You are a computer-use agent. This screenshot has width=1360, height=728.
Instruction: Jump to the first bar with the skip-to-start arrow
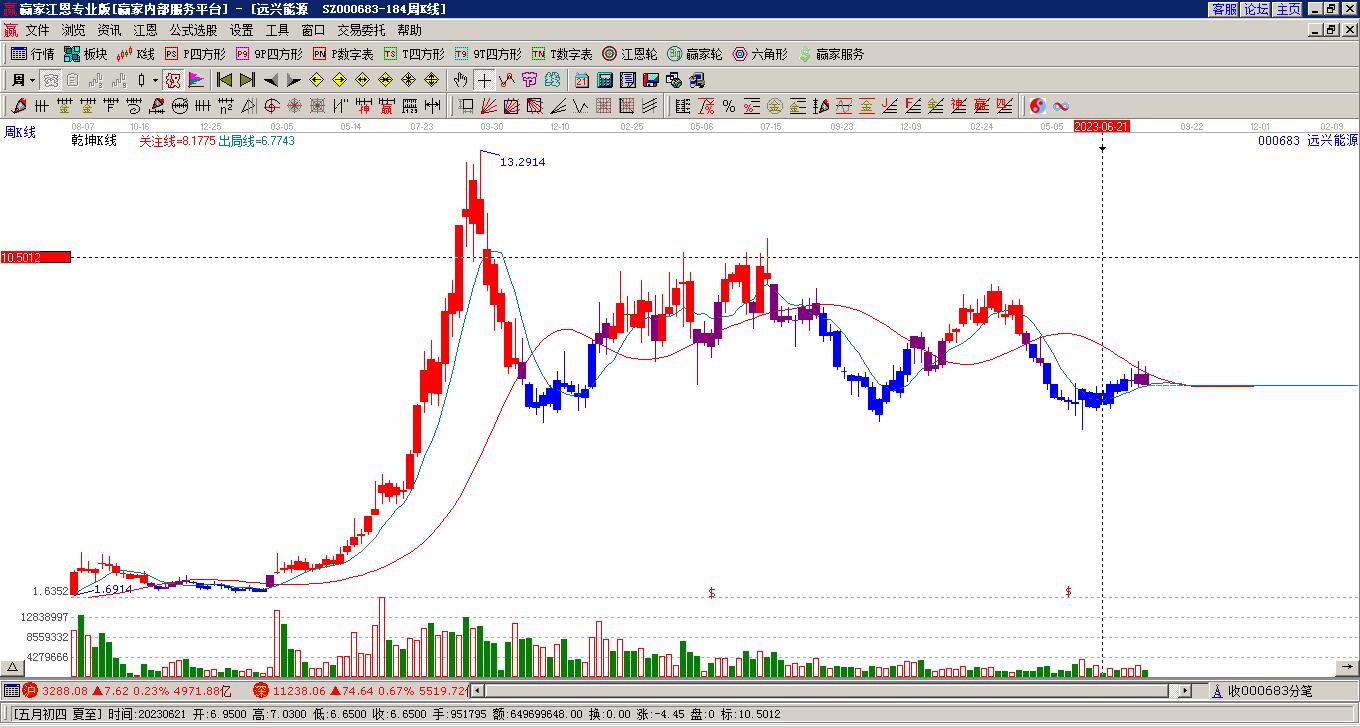224,80
